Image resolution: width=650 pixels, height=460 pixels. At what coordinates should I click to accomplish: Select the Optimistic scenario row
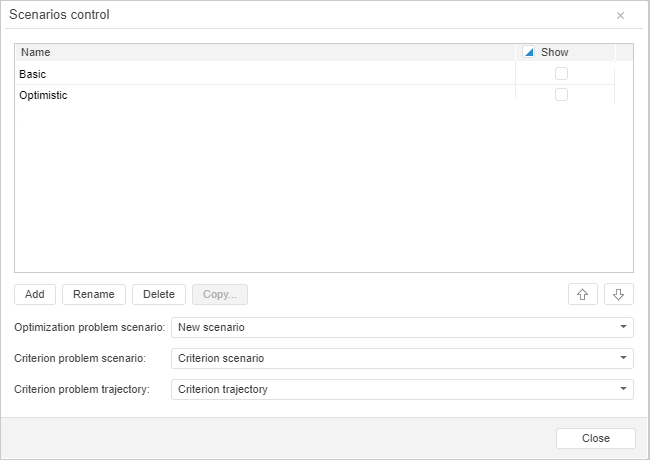point(200,95)
